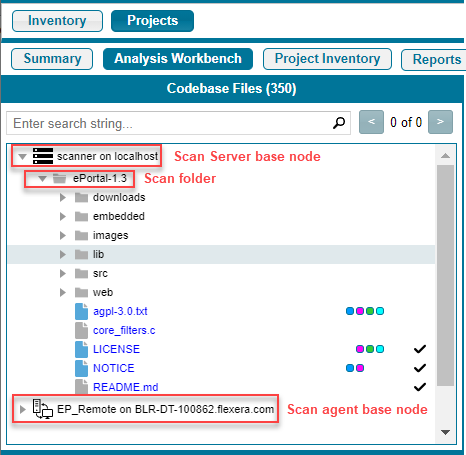Click the search magnifier icon

click(x=339, y=123)
